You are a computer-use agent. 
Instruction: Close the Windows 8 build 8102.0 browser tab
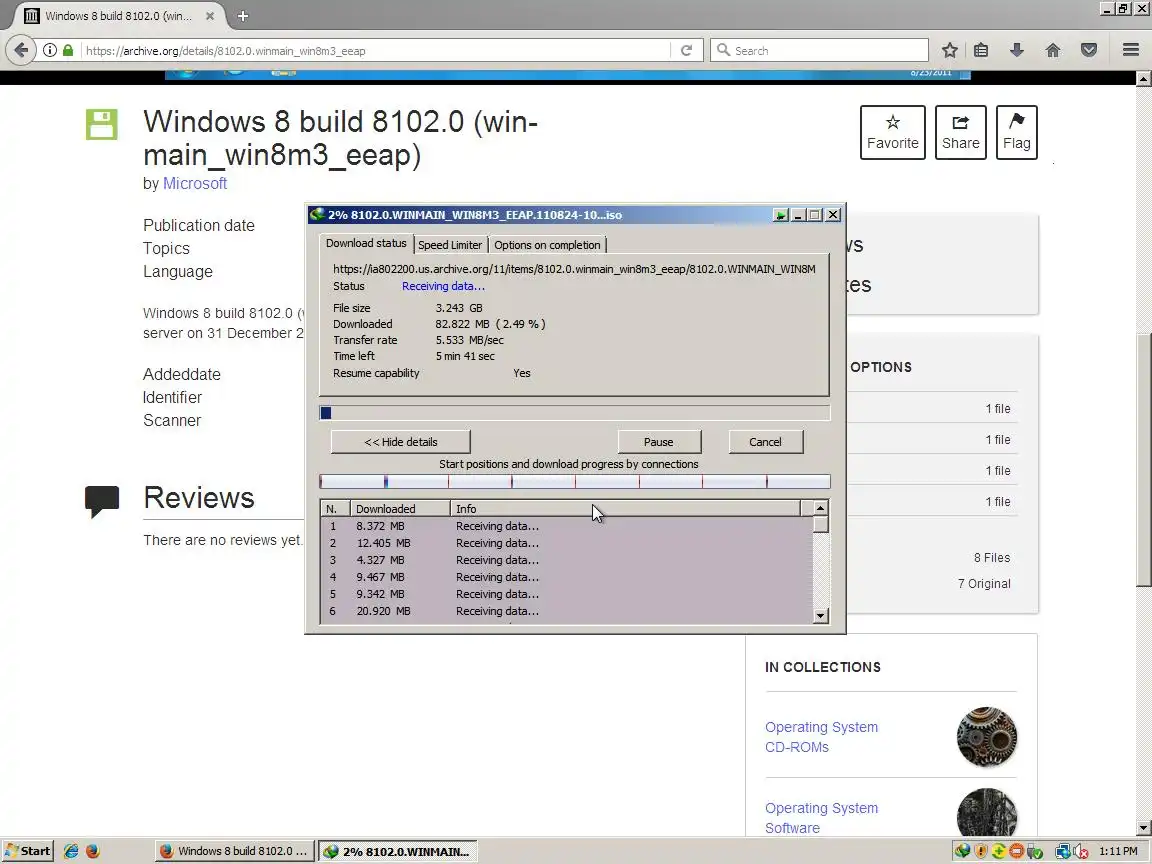point(209,15)
